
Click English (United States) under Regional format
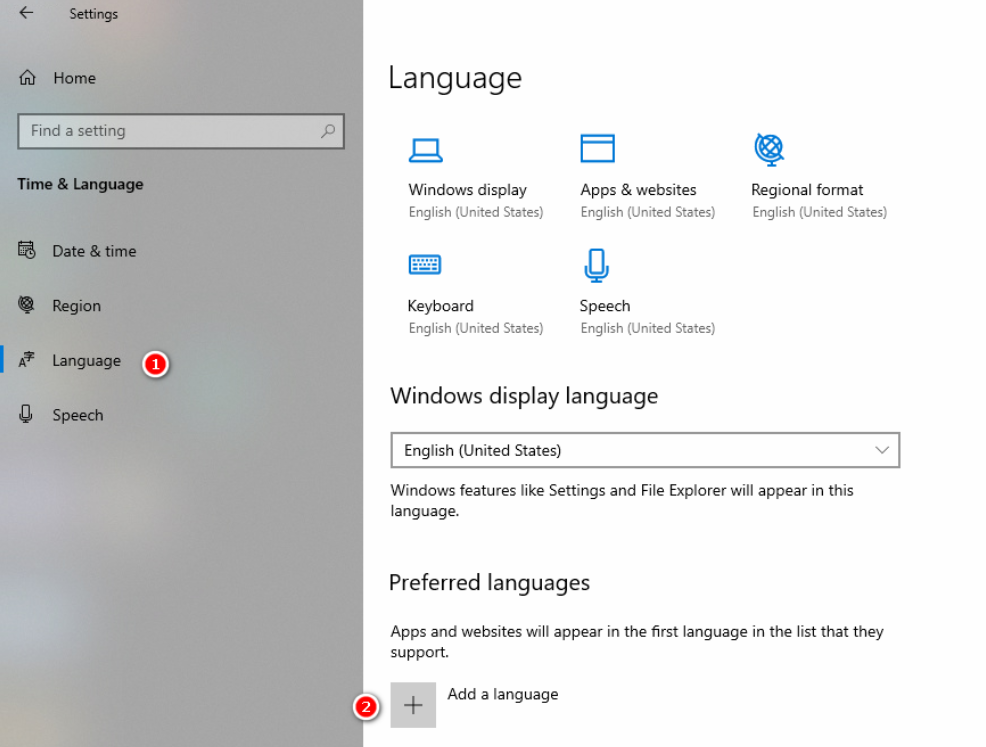click(819, 213)
